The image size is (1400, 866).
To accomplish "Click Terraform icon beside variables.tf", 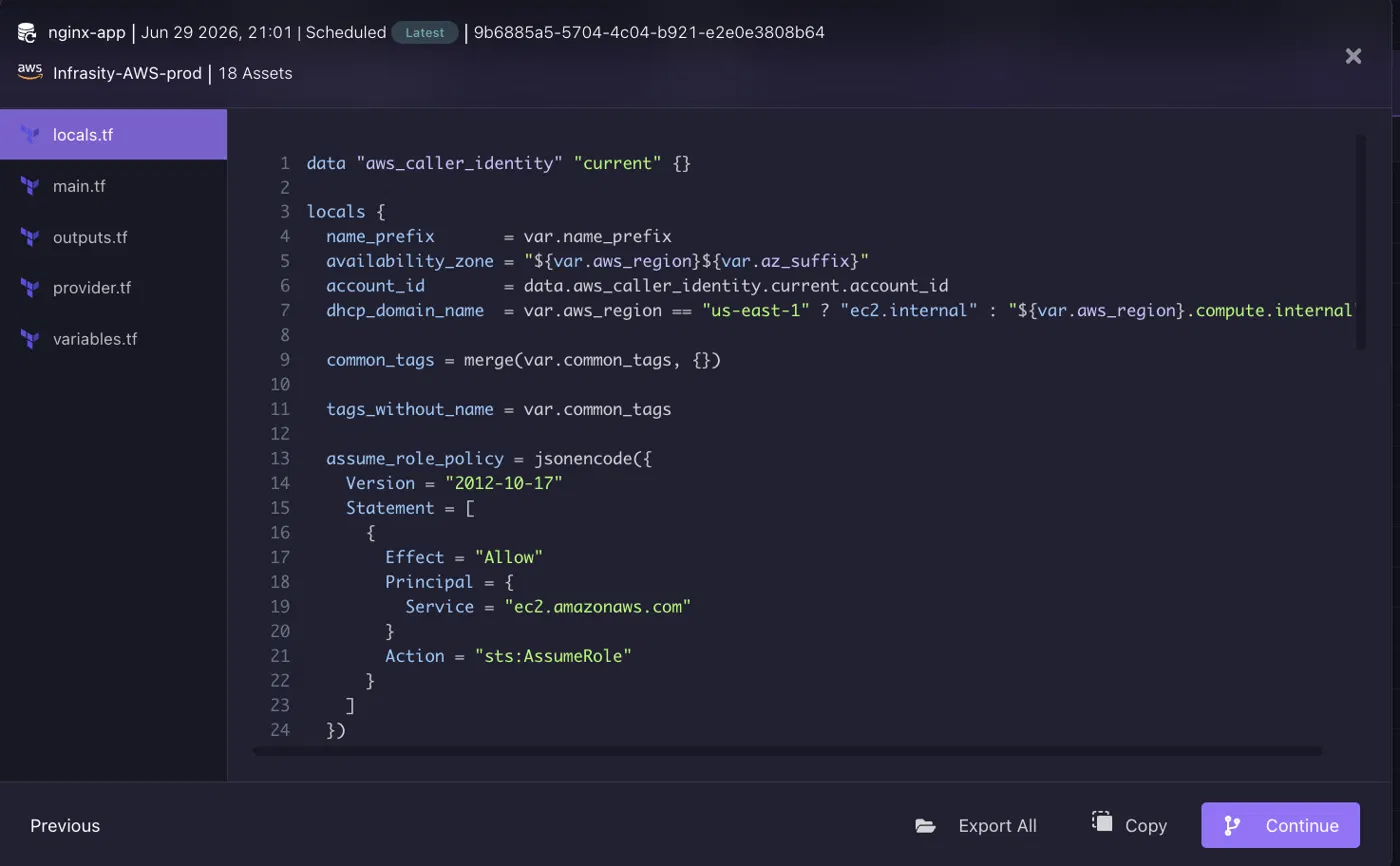I will pyautogui.click(x=30, y=339).
